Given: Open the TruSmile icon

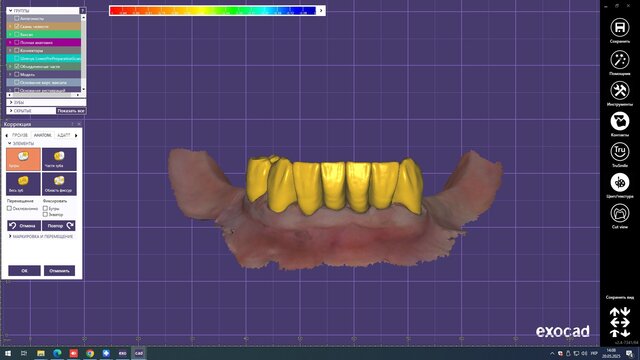Looking at the screenshot, I should pos(620,151).
